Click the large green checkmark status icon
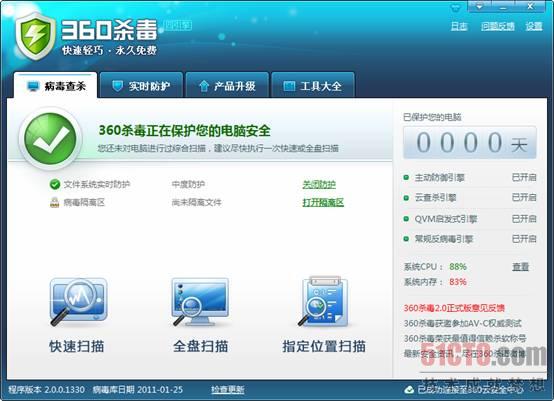Viewport: 554px width, 401px height. pos(50,138)
